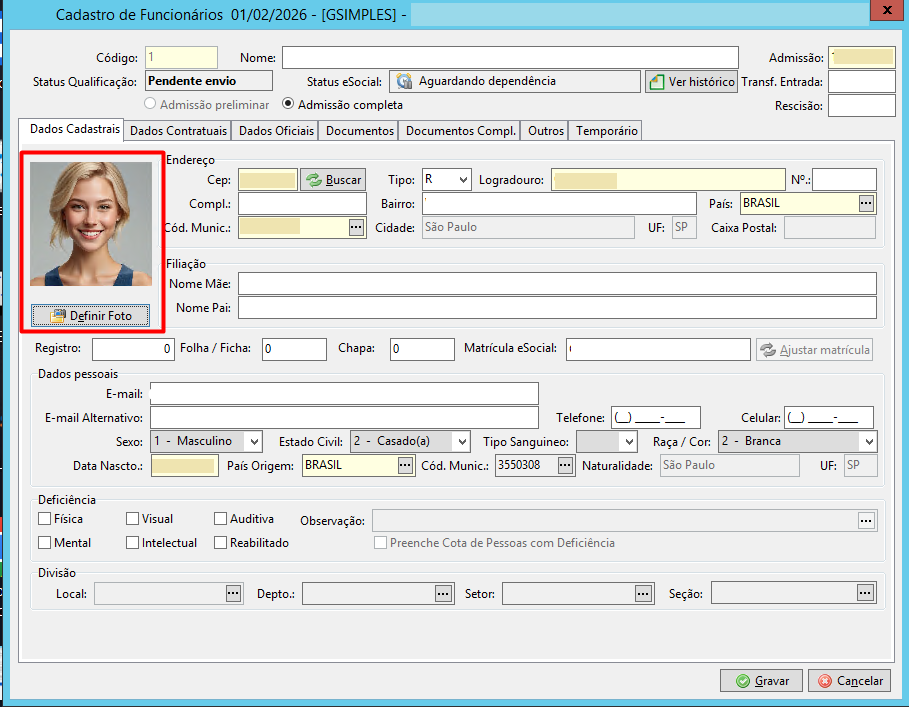Click the Admissão date field
909x707 pixels.
[x=862, y=57]
